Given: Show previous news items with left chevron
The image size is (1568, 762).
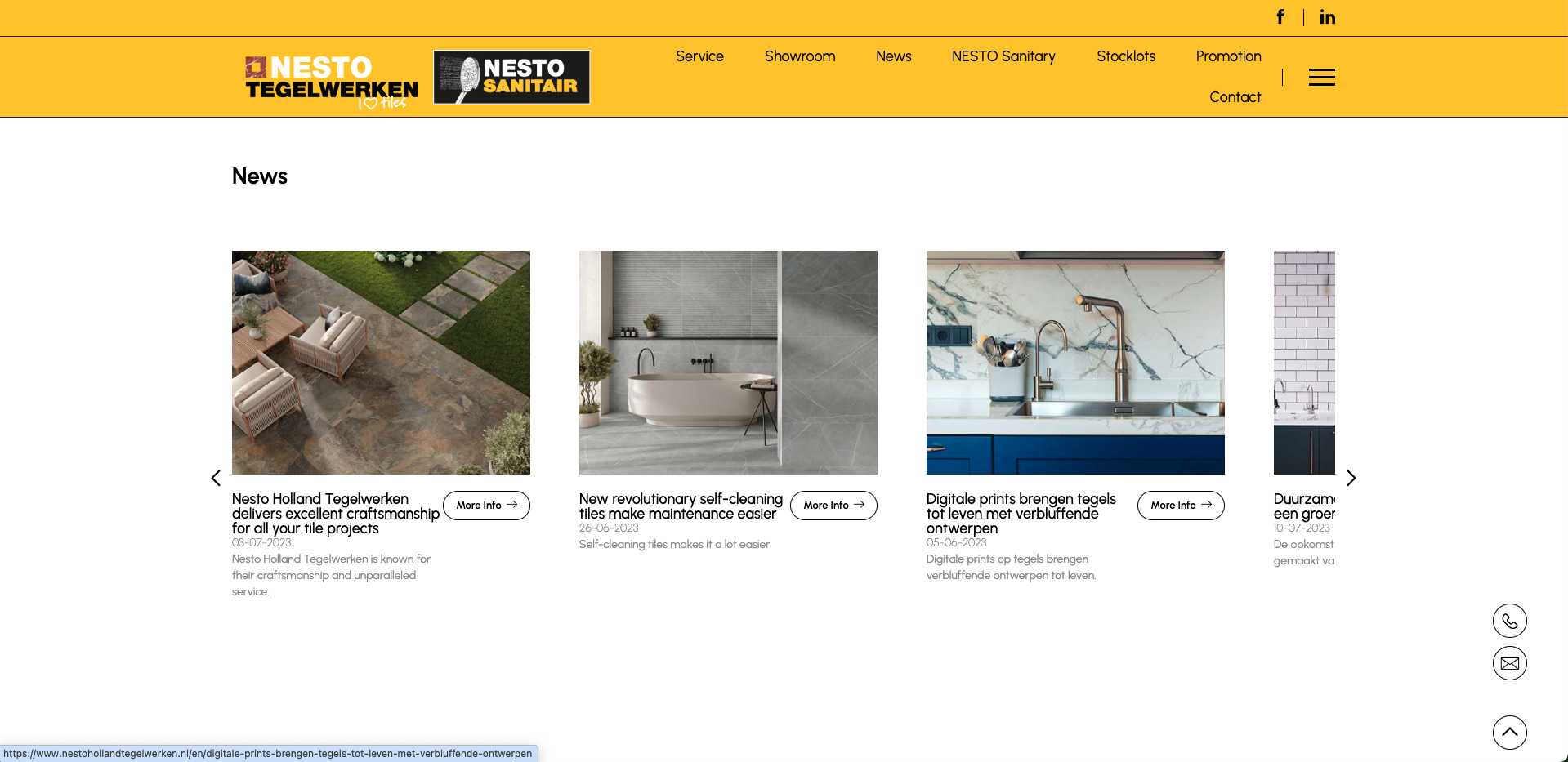Looking at the screenshot, I should 216,478.
